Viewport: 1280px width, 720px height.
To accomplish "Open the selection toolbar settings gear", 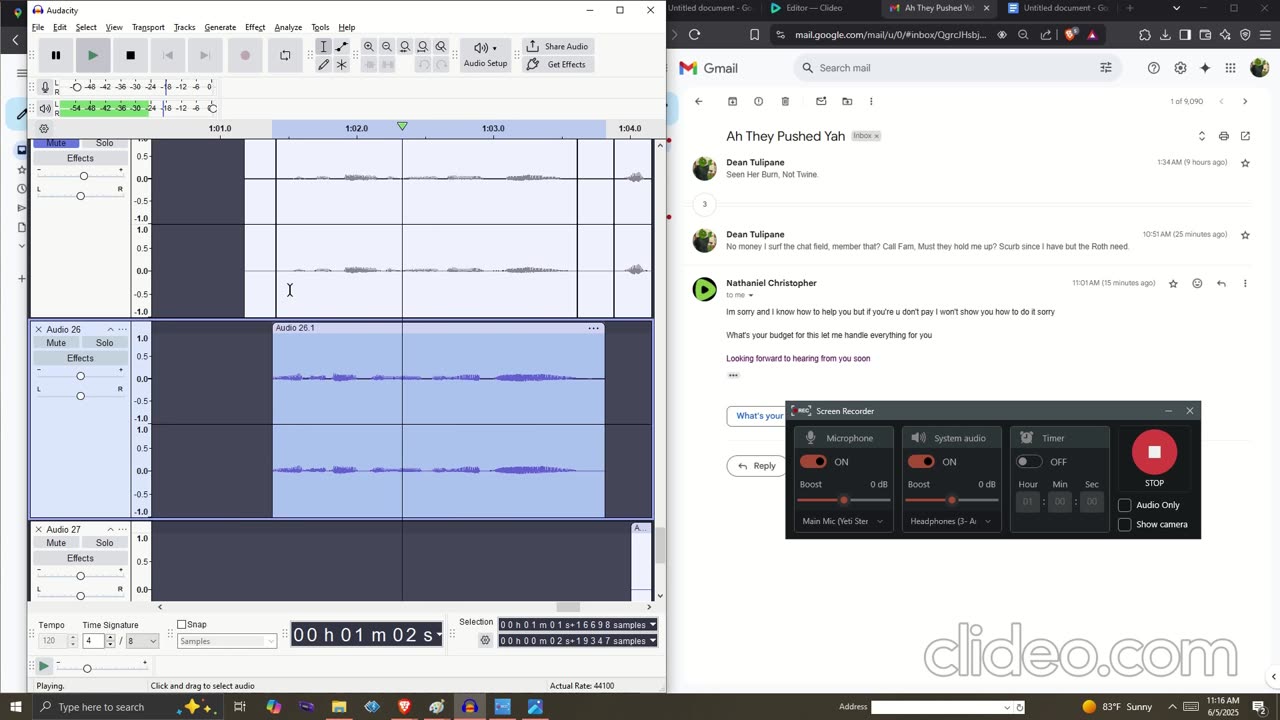I will pos(485,641).
